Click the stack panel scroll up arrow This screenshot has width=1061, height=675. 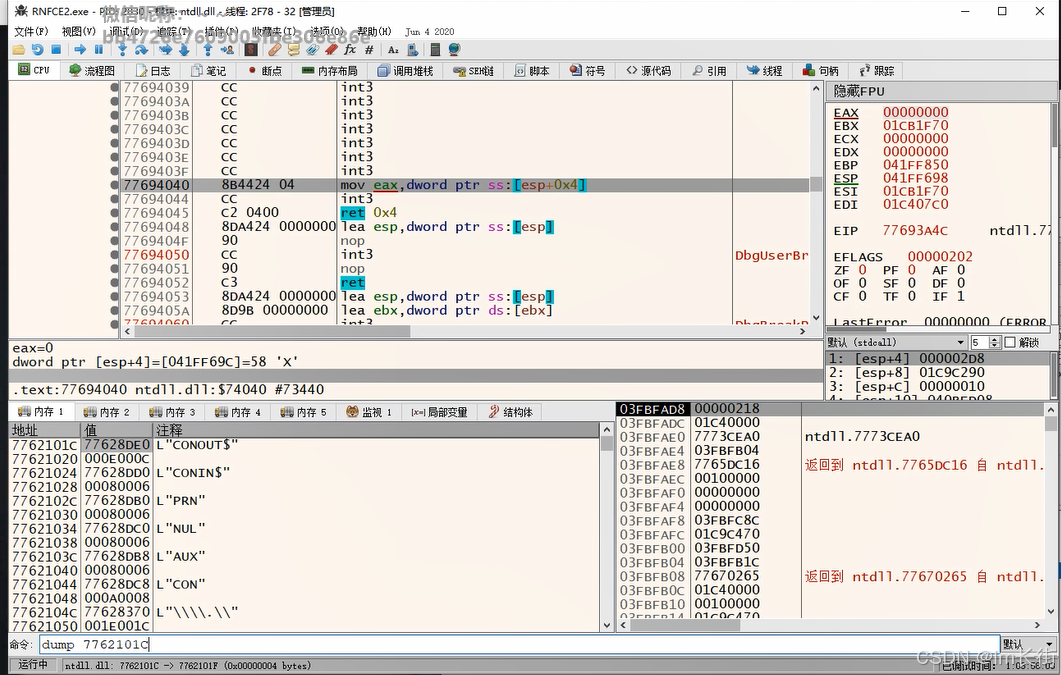pyautogui.click(x=1050, y=410)
